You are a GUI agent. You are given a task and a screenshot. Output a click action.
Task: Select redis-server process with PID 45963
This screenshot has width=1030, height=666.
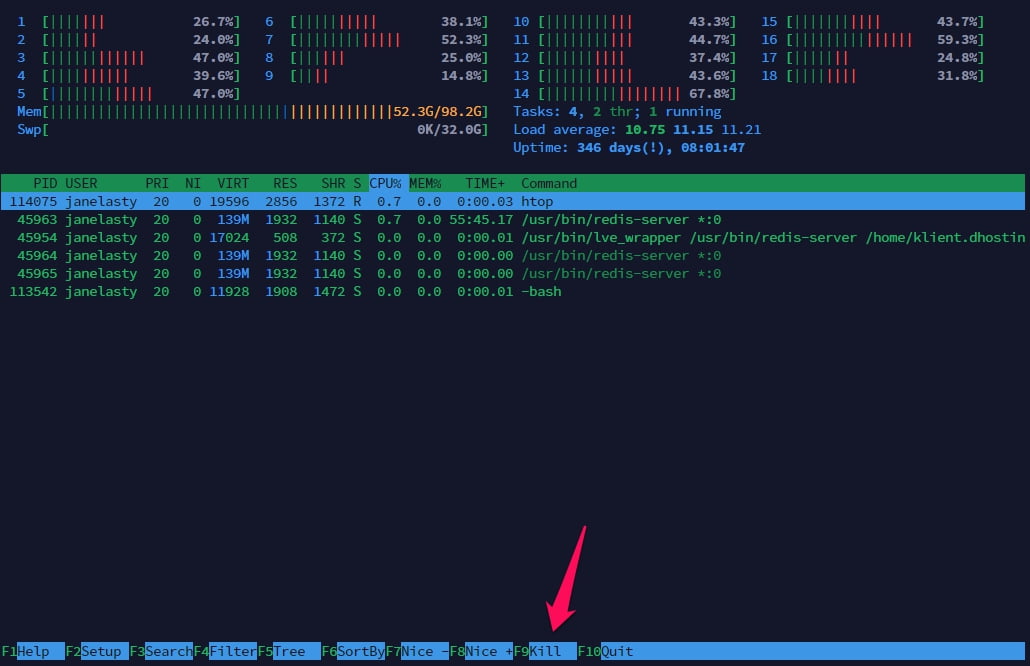[x=513, y=219]
